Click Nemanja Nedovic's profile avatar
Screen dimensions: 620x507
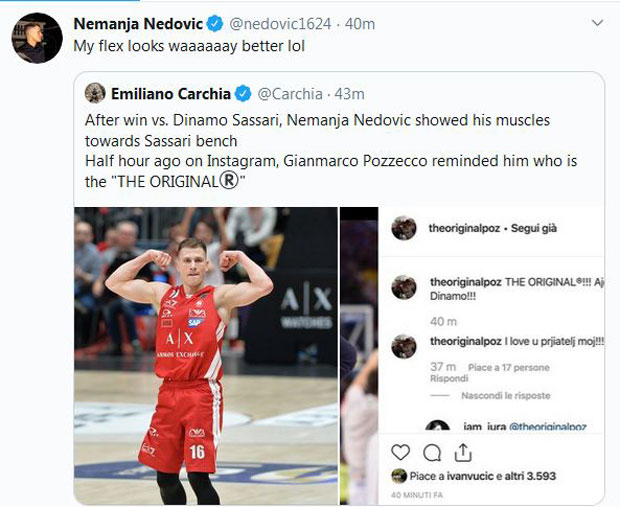click(x=37, y=39)
